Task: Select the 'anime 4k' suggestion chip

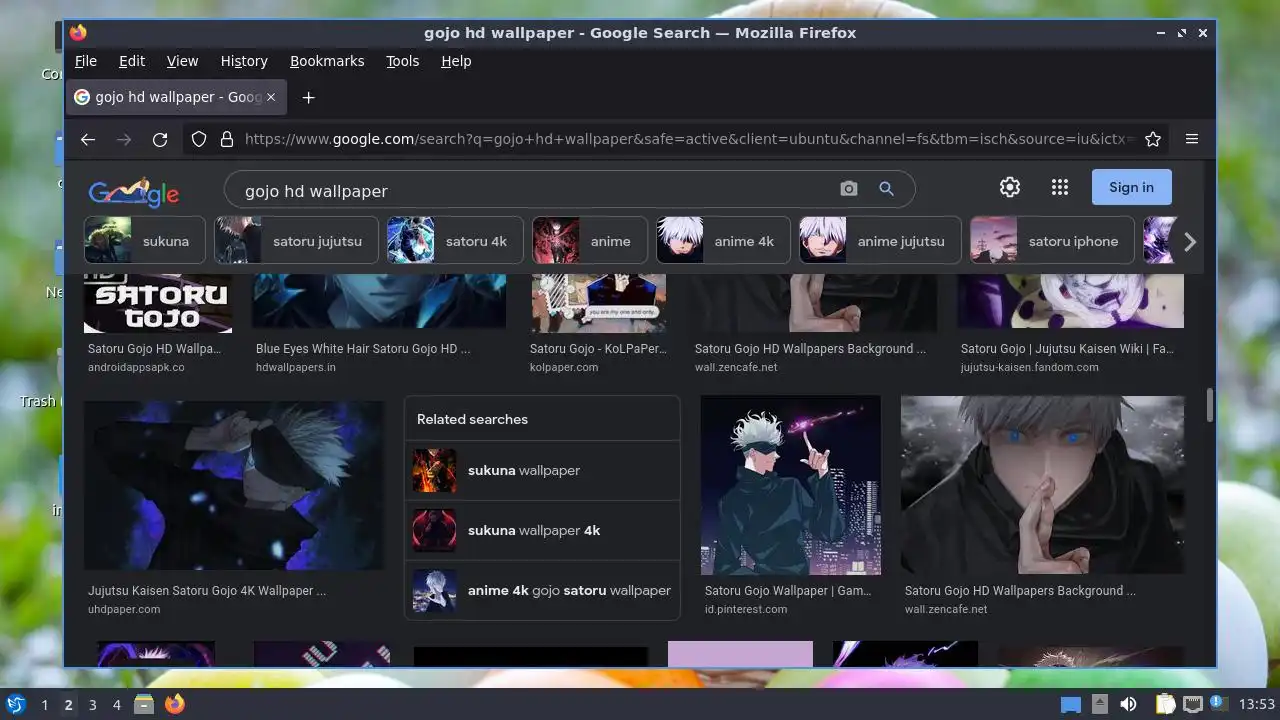Action: [723, 241]
